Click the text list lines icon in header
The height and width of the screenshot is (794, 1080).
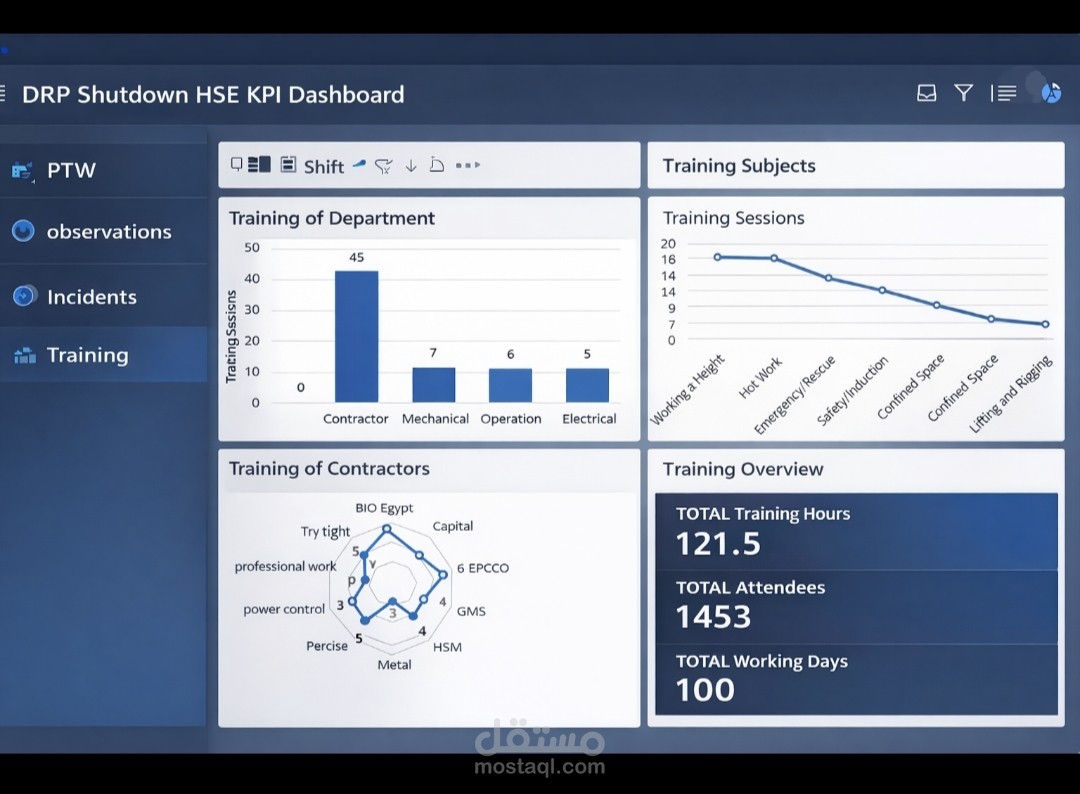[x=1003, y=93]
